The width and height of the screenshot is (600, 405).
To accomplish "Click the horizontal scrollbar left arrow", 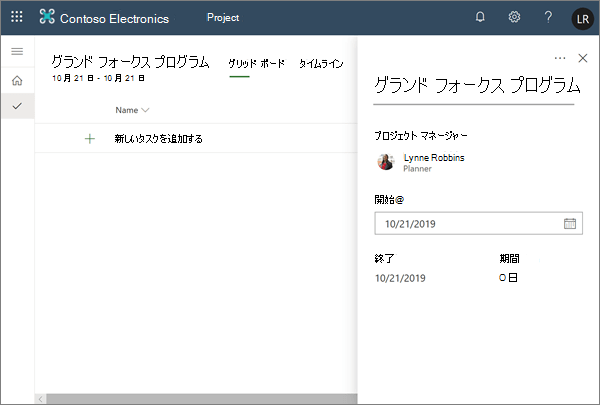I will (41, 399).
